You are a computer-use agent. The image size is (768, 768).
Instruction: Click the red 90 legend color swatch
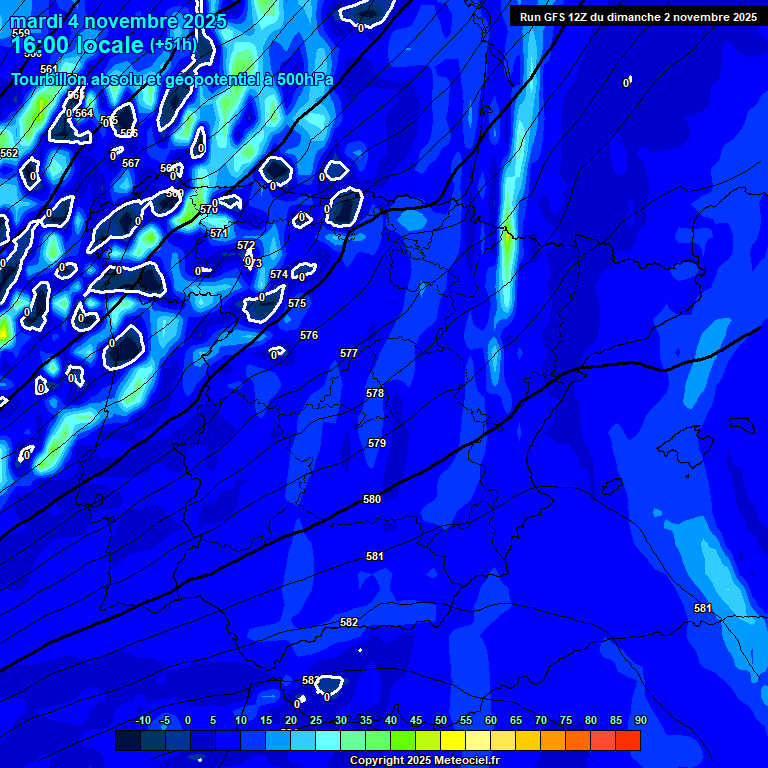click(x=628, y=740)
